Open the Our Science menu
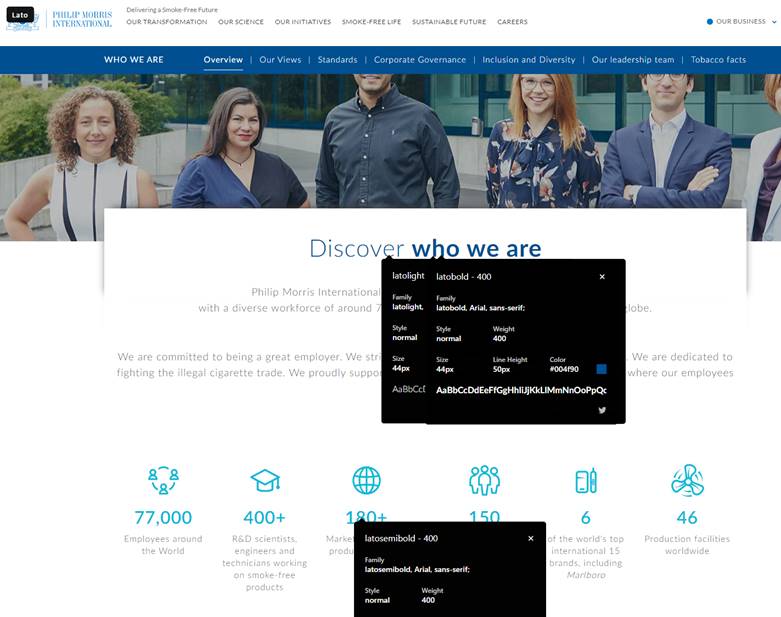 (241, 22)
